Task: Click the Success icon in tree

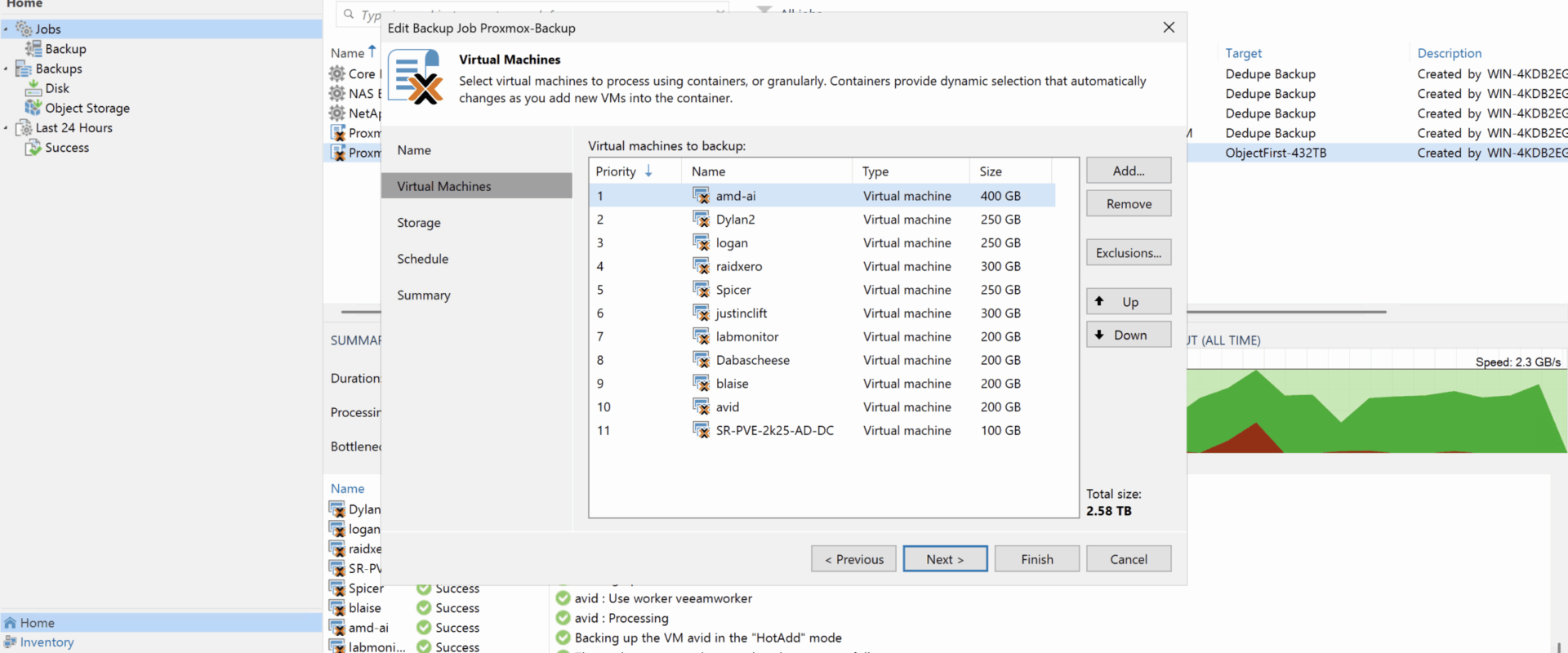Action: pos(33,148)
